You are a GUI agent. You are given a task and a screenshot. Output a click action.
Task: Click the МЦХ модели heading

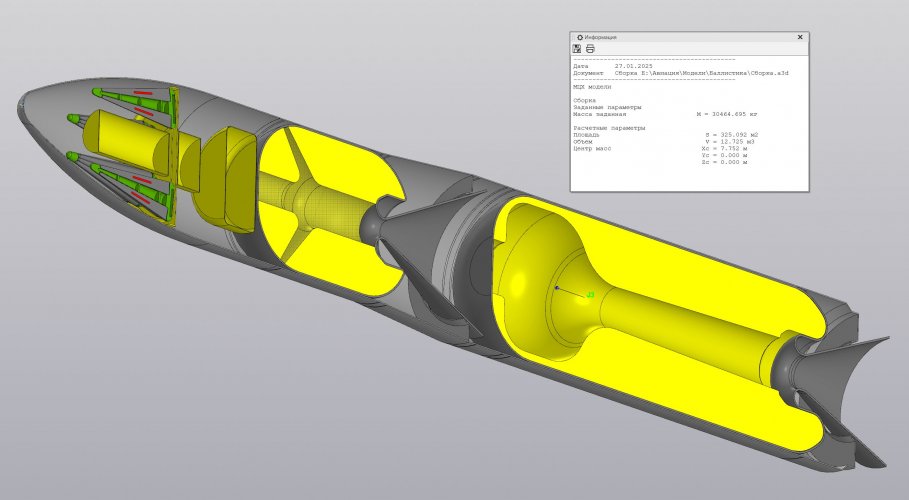pos(592,87)
